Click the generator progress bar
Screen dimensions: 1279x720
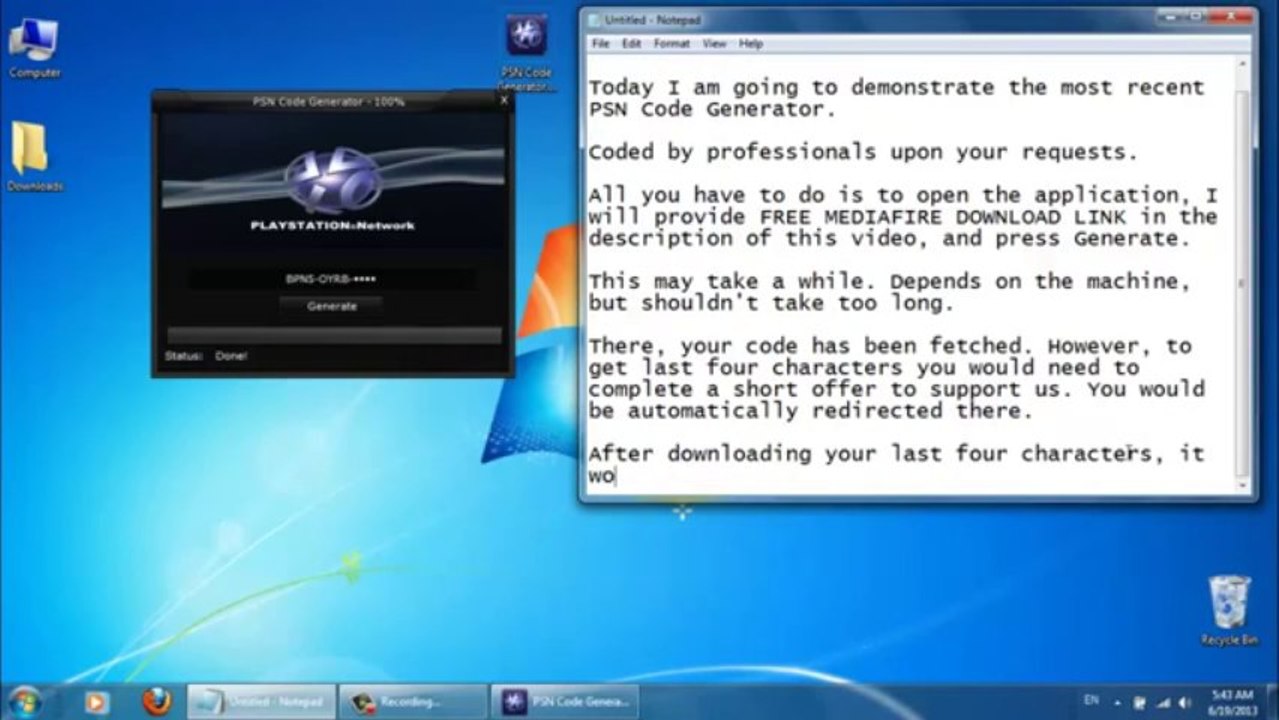coord(334,334)
